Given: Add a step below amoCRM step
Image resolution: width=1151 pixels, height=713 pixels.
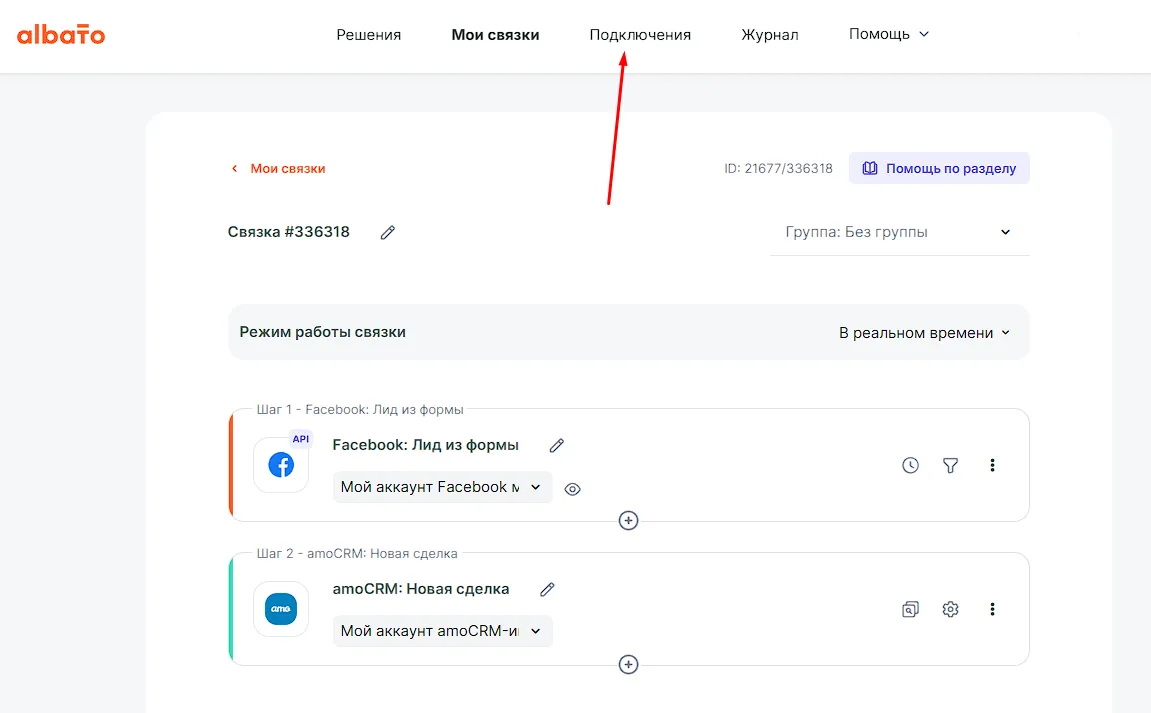Looking at the screenshot, I should (628, 664).
